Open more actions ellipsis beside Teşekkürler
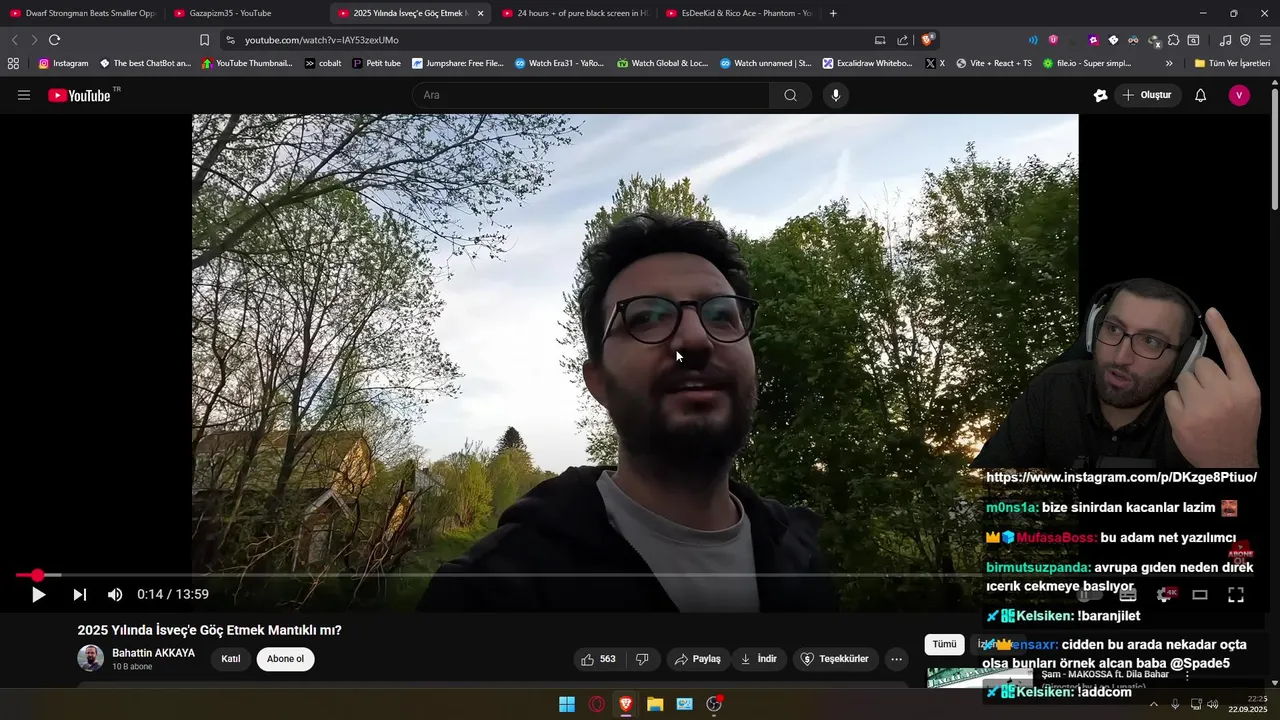The image size is (1280, 720). [x=896, y=659]
